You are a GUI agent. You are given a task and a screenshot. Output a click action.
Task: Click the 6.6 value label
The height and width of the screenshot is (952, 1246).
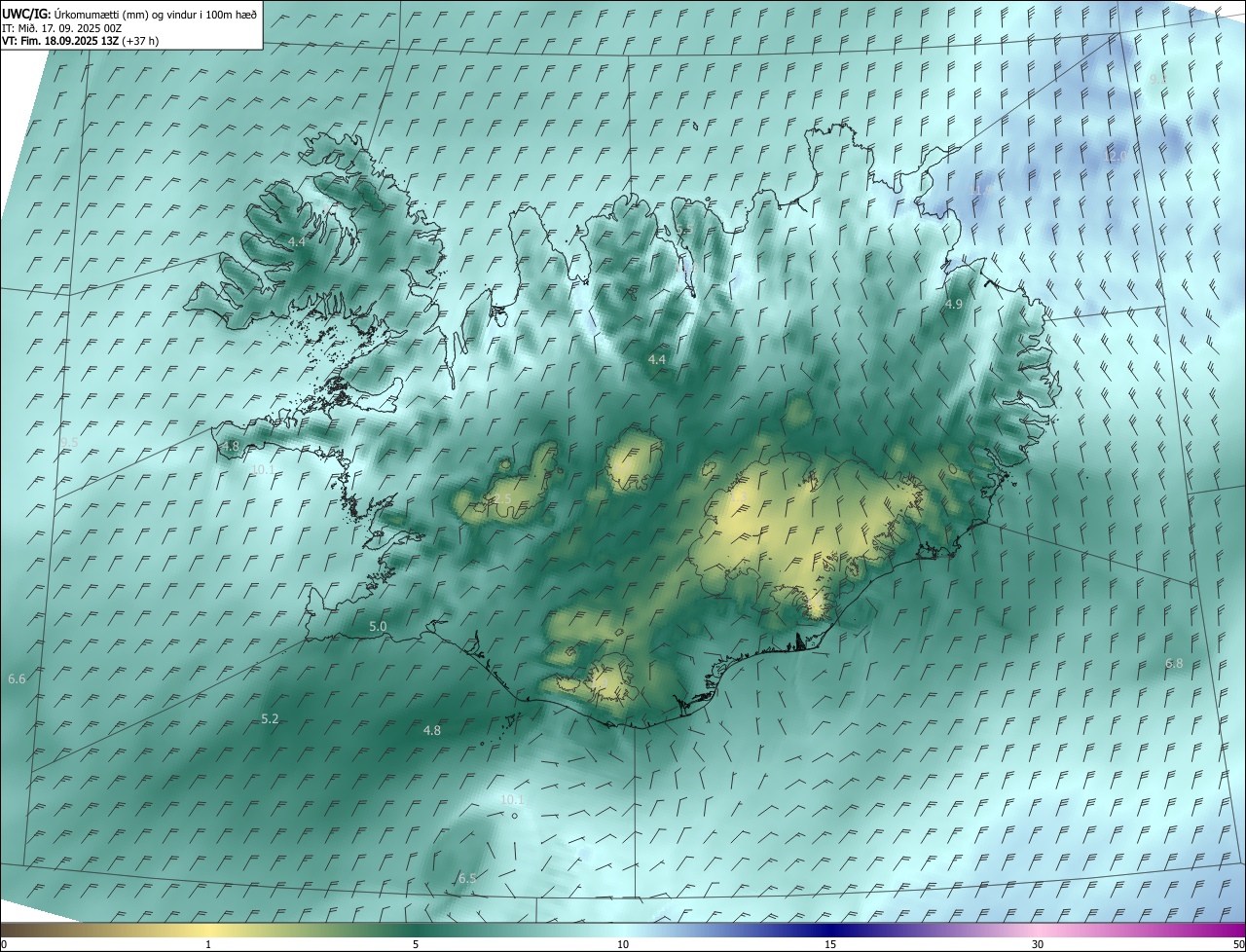point(17,678)
